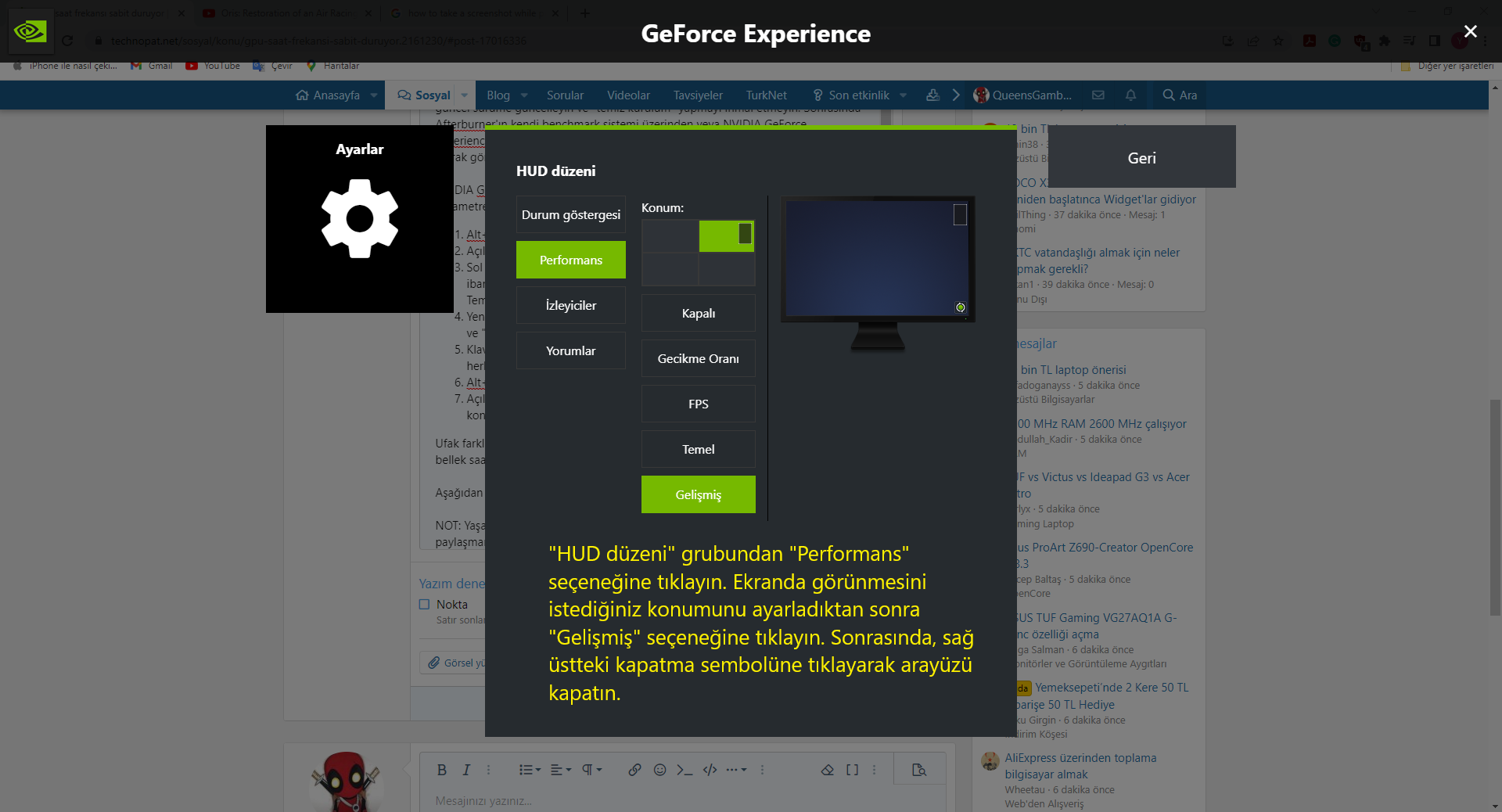The image size is (1502, 812).
Task: Open the alignment dropdown in editor toolbar
Action: 561,770
